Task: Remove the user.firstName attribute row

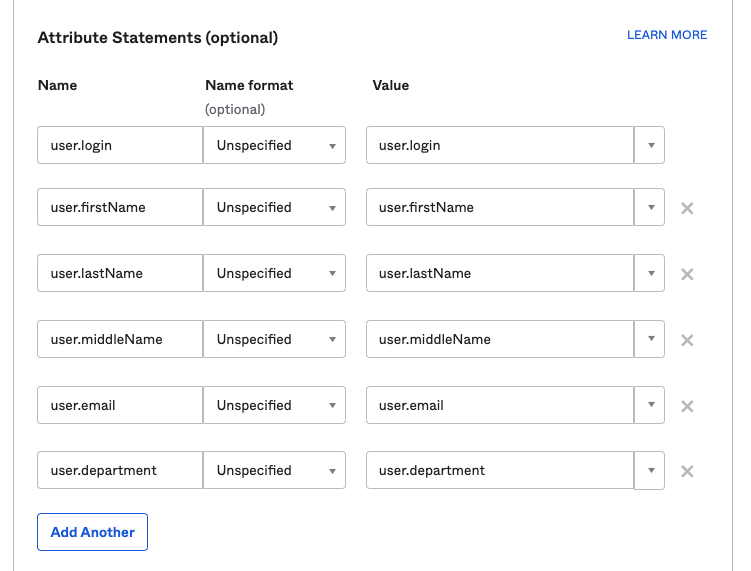Action: coord(687,208)
